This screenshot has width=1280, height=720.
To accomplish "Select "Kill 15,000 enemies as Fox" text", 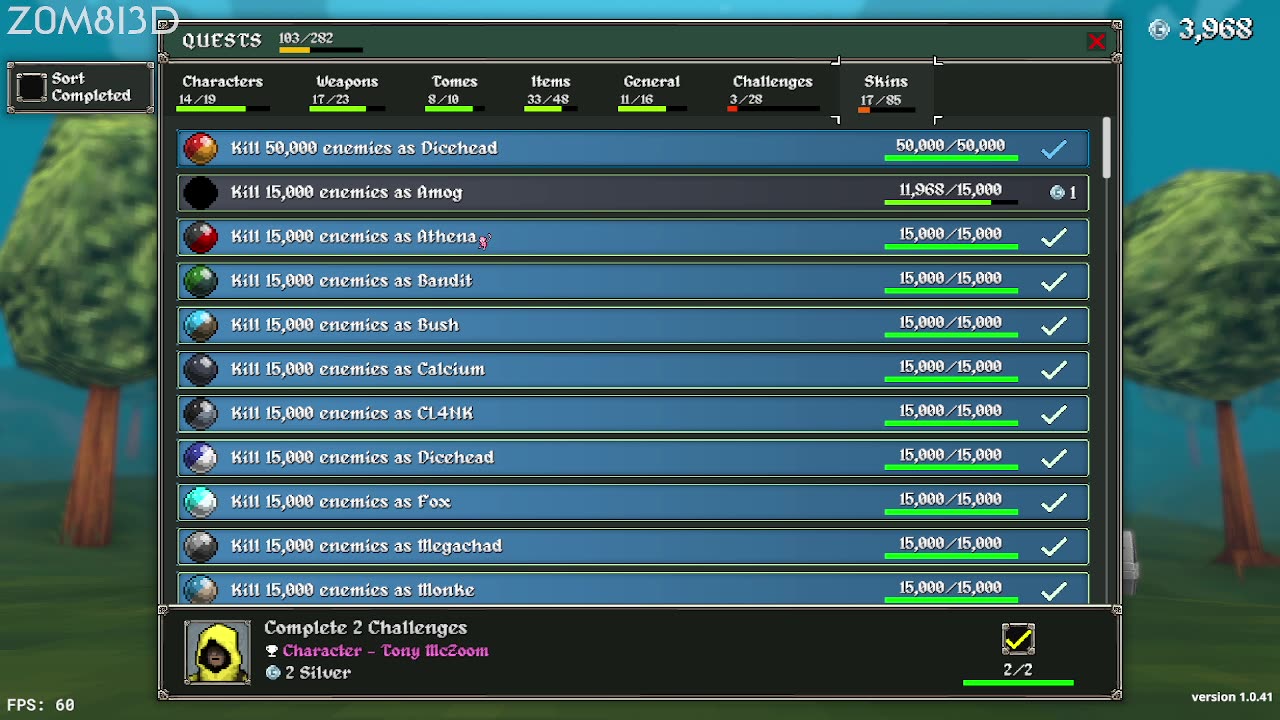I will (341, 501).
